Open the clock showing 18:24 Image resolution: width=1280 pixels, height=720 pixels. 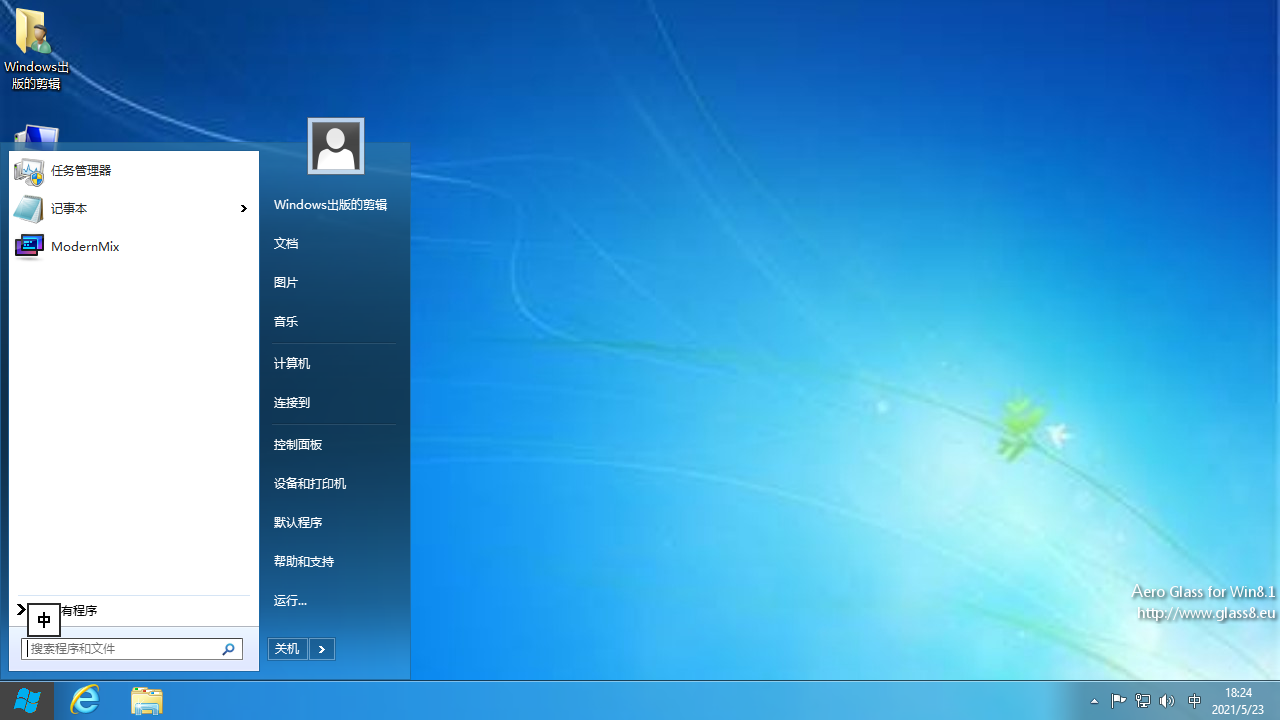pyautogui.click(x=1238, y=701)
